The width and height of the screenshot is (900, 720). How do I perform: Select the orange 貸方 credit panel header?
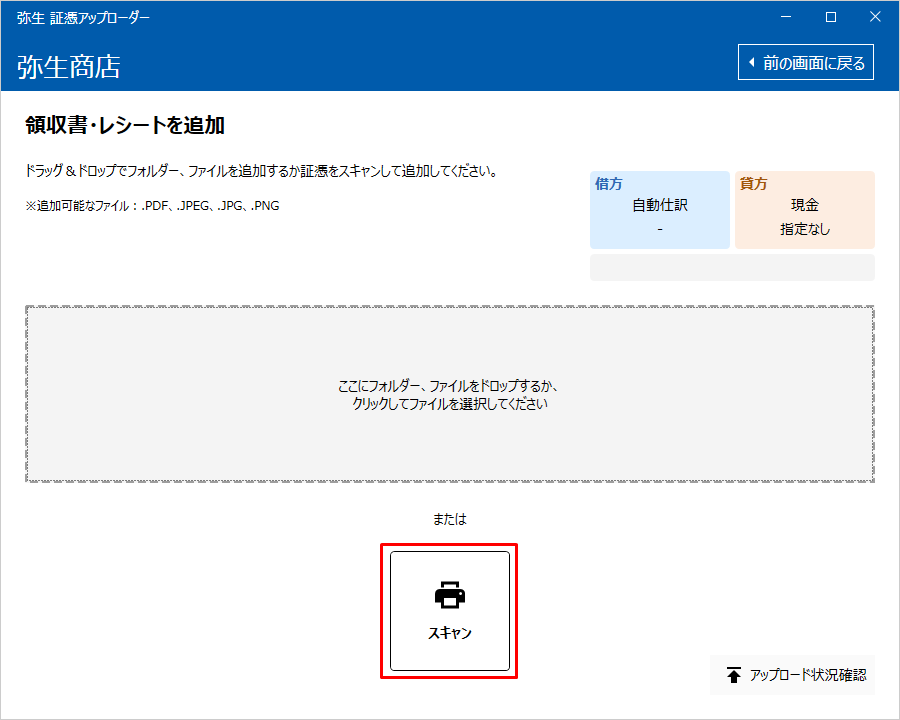point(754,184)
